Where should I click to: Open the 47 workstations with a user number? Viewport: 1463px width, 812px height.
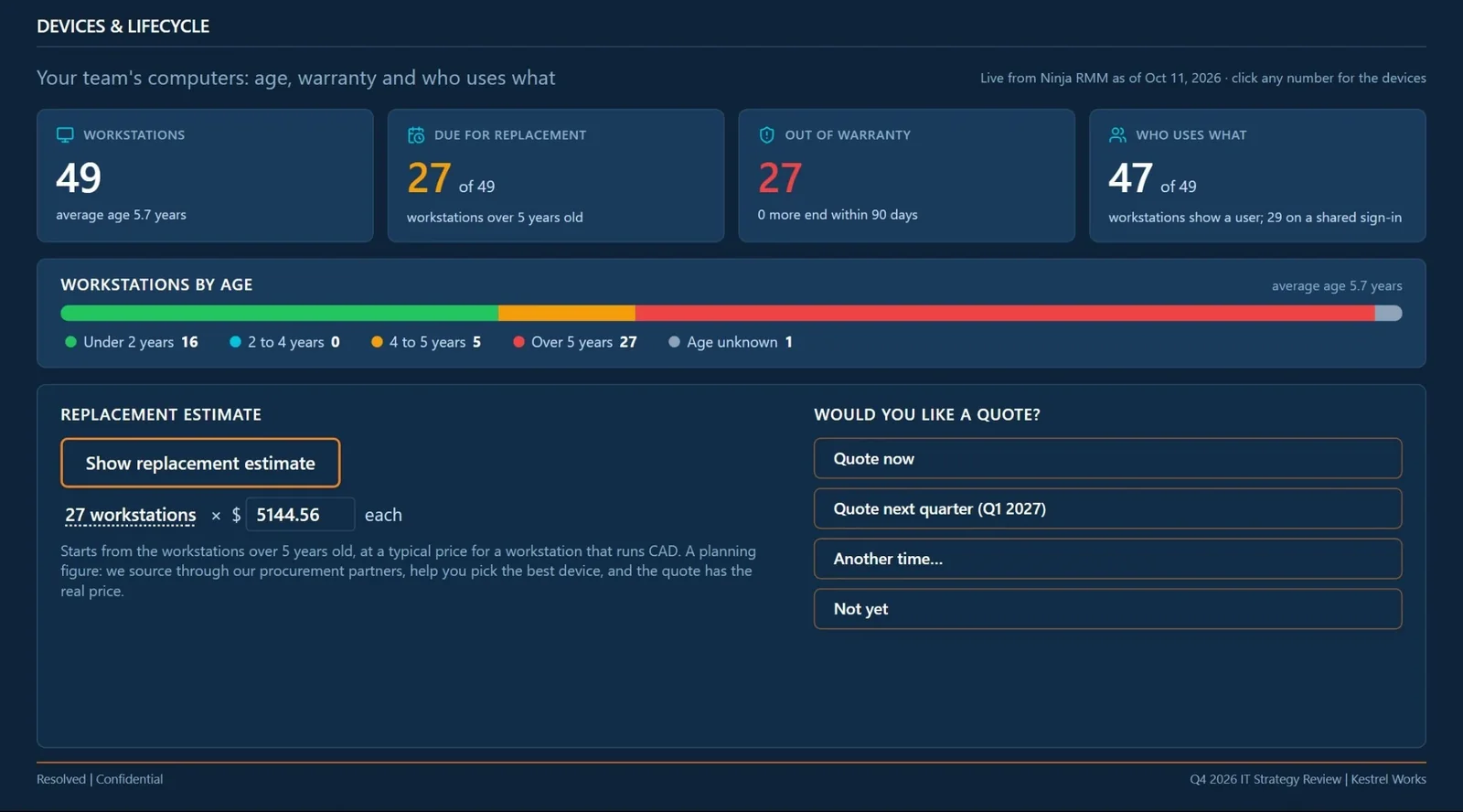tap(1131, 177)
